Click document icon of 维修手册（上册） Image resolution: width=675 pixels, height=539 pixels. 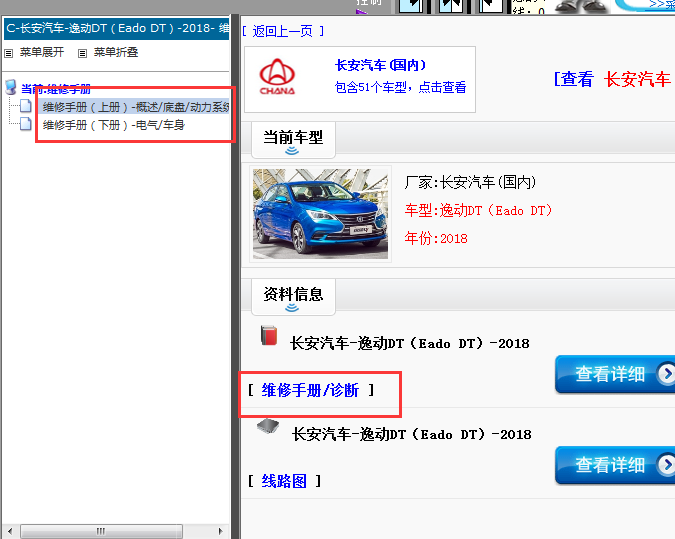click(26, 105)
